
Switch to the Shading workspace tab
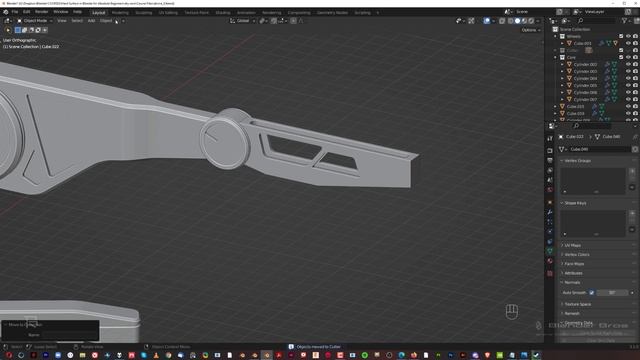(x=223, y=13)
